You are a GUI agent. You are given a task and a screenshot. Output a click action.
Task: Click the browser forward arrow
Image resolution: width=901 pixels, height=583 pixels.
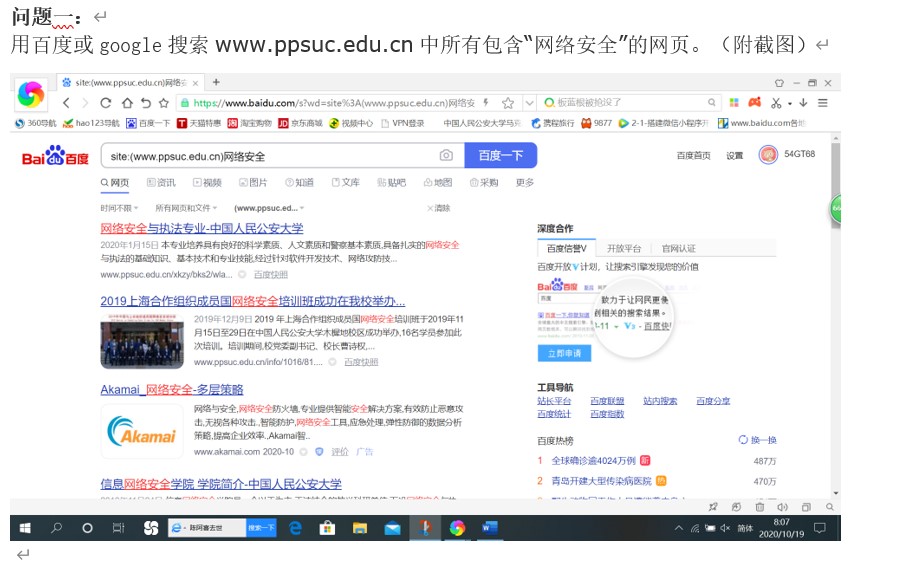[85, 103]
